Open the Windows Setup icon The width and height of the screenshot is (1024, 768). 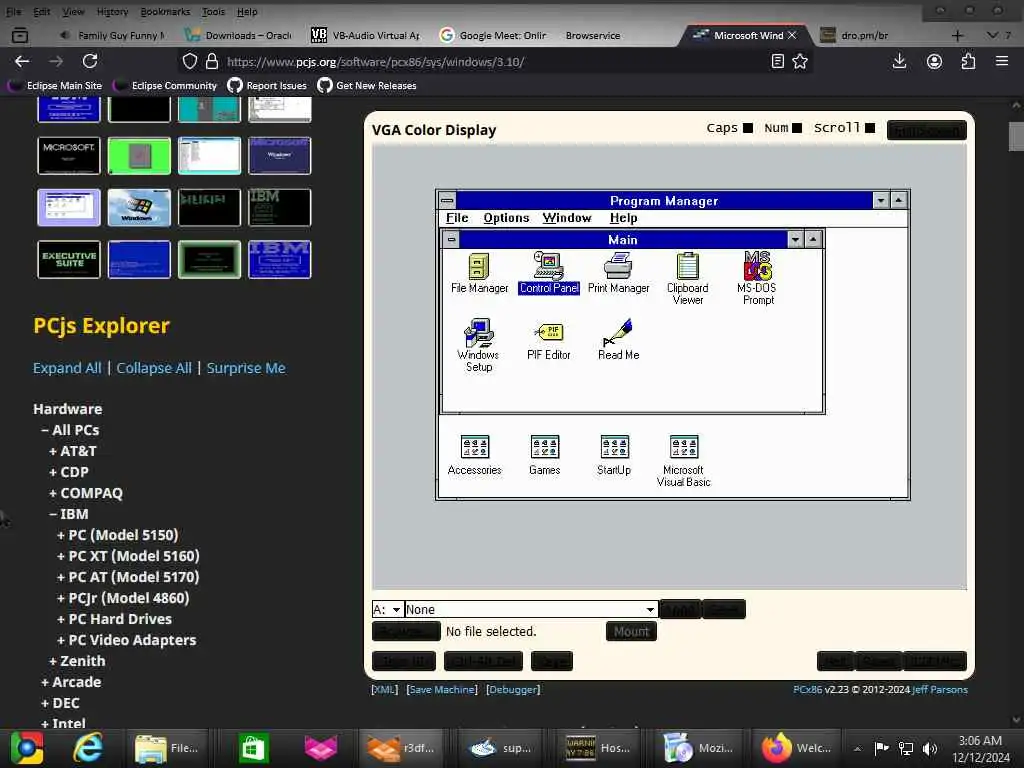[479, 345]
